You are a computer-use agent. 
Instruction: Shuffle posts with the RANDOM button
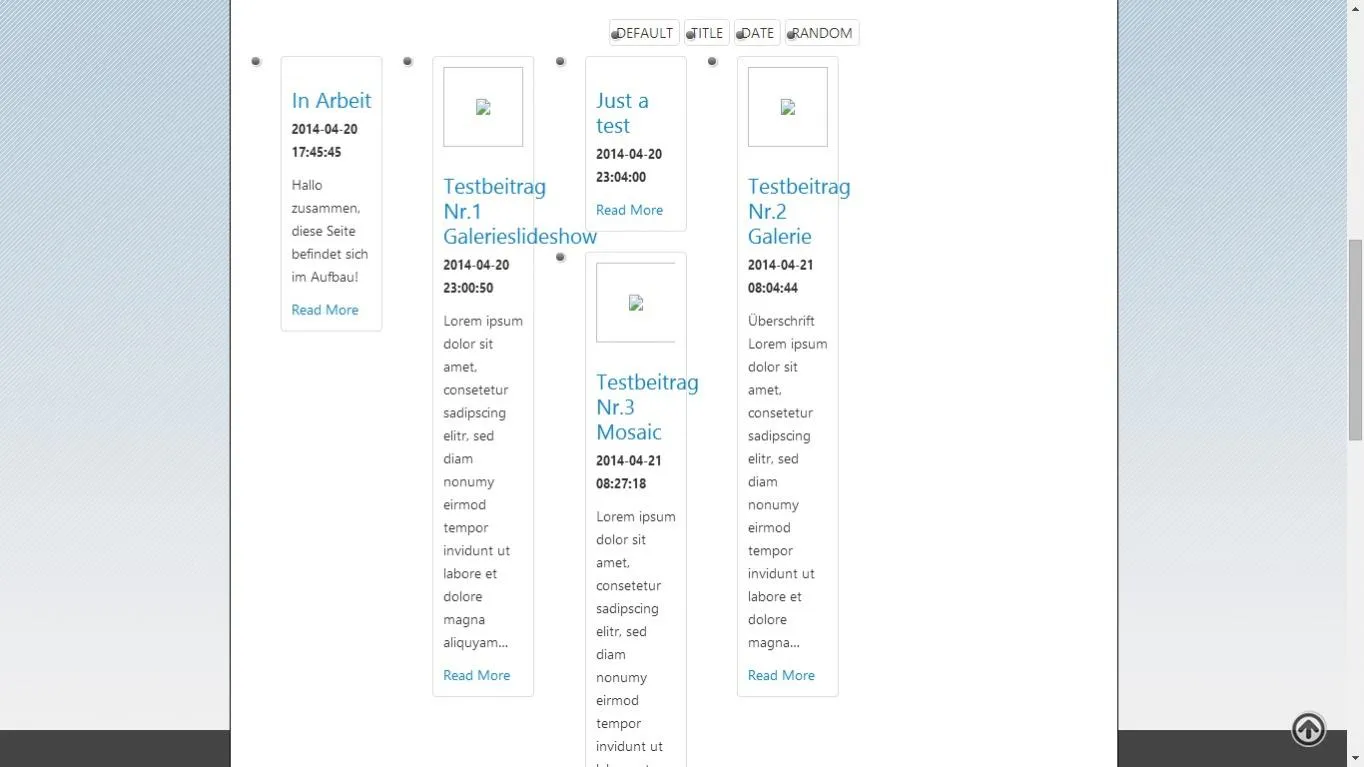pyautogui.click(x=822, y=33)
